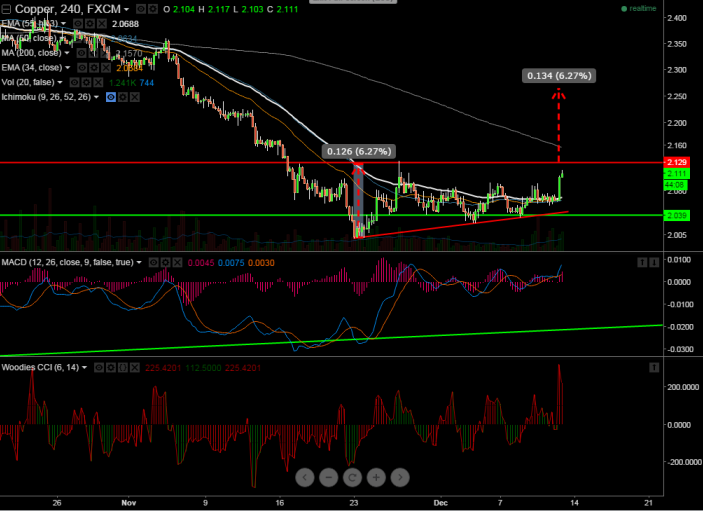The width and height of the screenshot is (703, 511).
Task: Toggle visibility of the Ichimoku indicator
Action: [109, 96]
